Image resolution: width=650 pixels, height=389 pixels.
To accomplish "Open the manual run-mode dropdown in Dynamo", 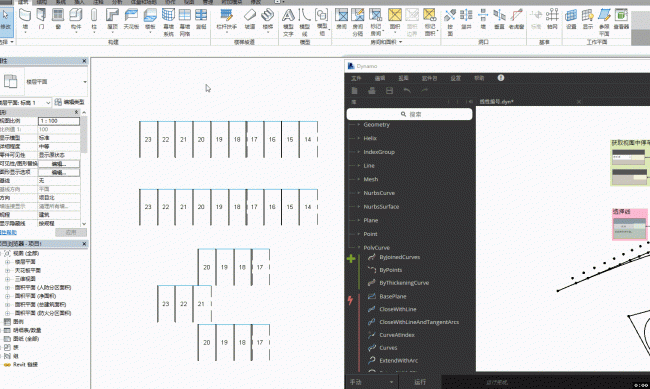I will point(371,382).
